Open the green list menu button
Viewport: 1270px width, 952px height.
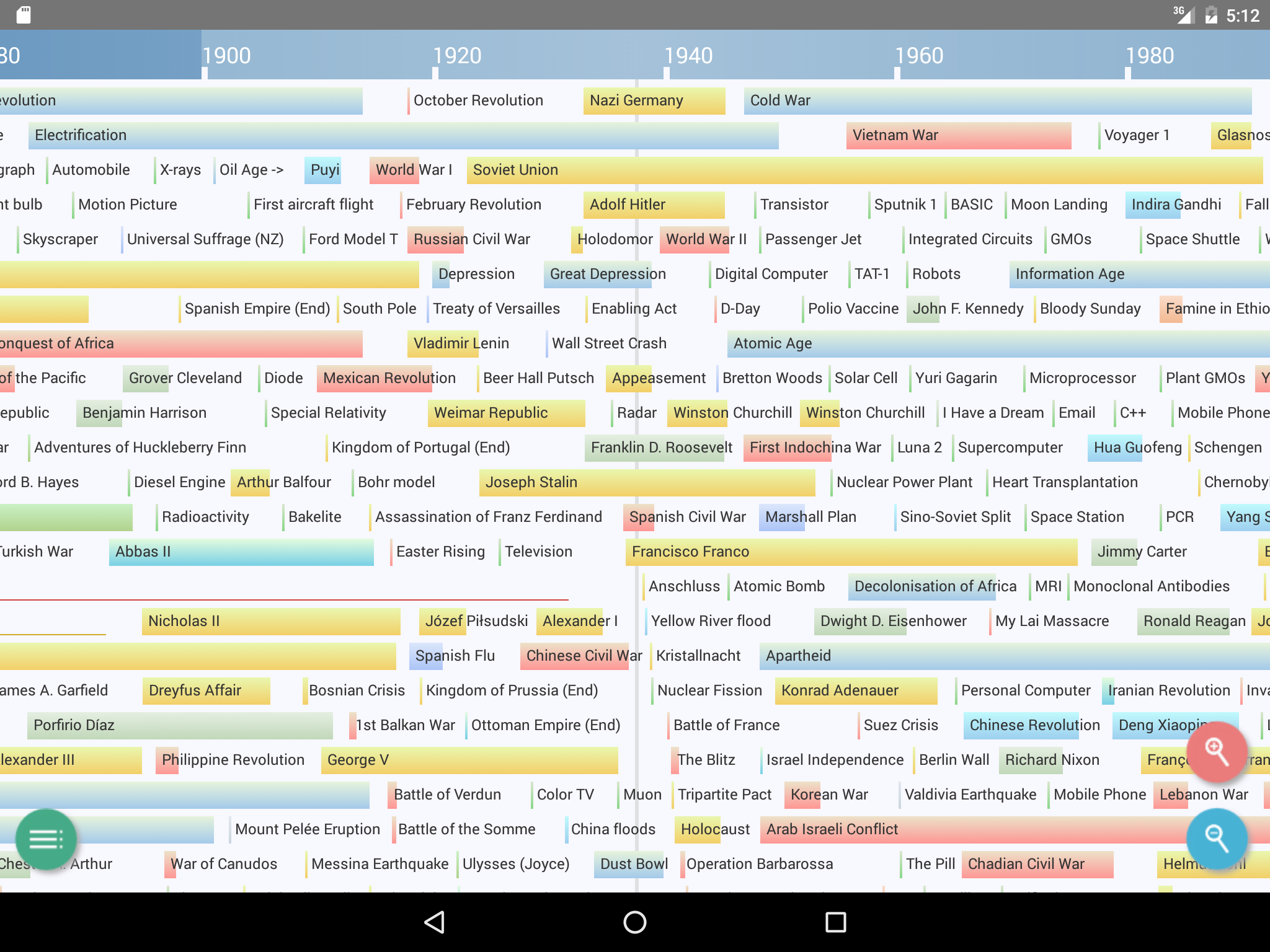tap(46, 840)
